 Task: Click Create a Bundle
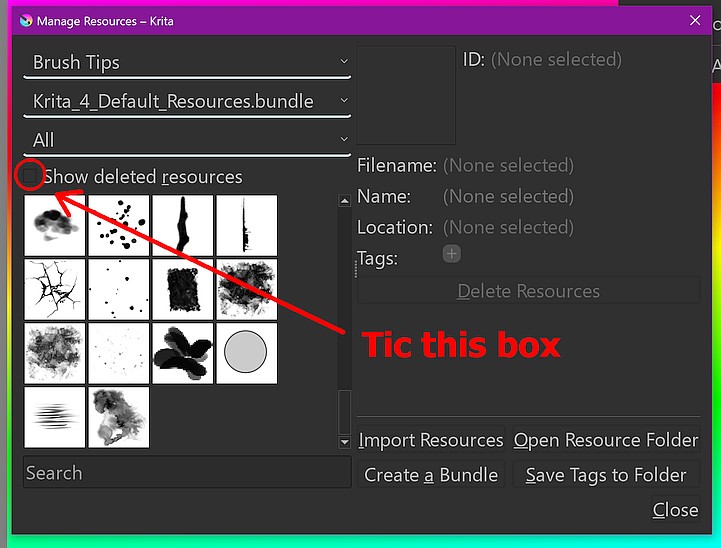coord(431,474)
